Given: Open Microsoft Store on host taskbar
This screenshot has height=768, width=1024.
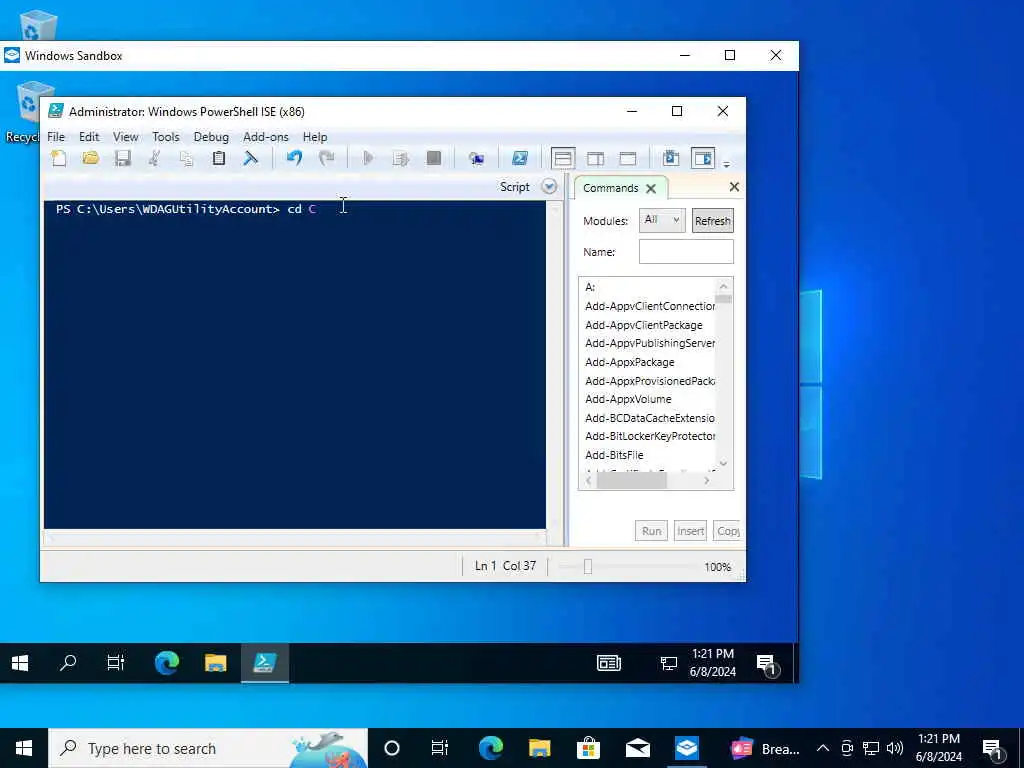Looking at the screenshot, I should click(x=588, y=748).
